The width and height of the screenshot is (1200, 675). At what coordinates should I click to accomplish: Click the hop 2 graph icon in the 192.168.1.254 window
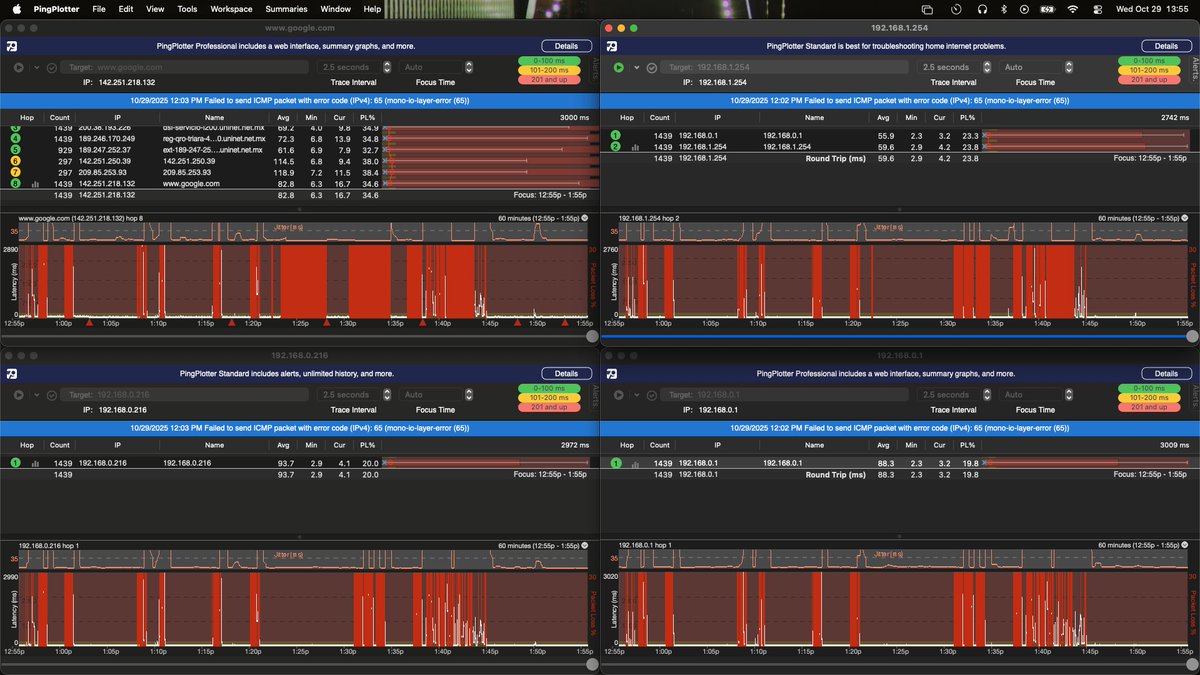coord(635,147)
